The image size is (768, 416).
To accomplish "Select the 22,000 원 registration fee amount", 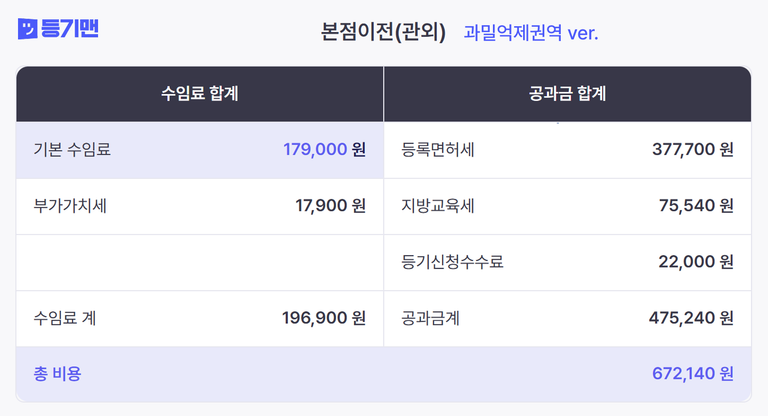I will 696,262.
